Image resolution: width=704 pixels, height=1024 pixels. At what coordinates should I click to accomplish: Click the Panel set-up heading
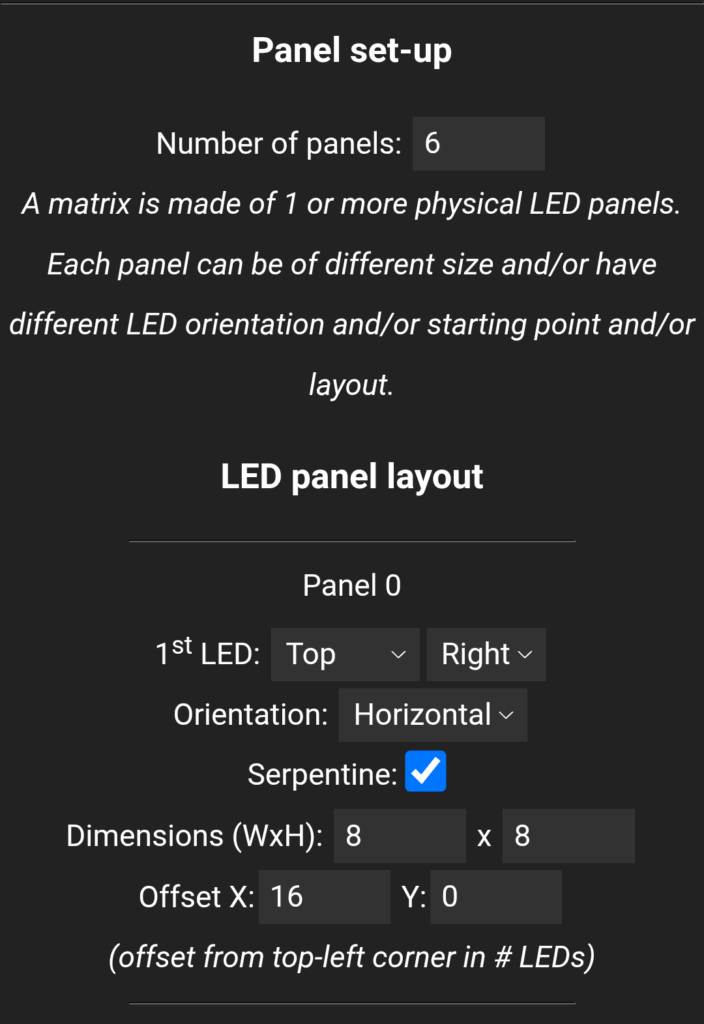click(352, 50)
